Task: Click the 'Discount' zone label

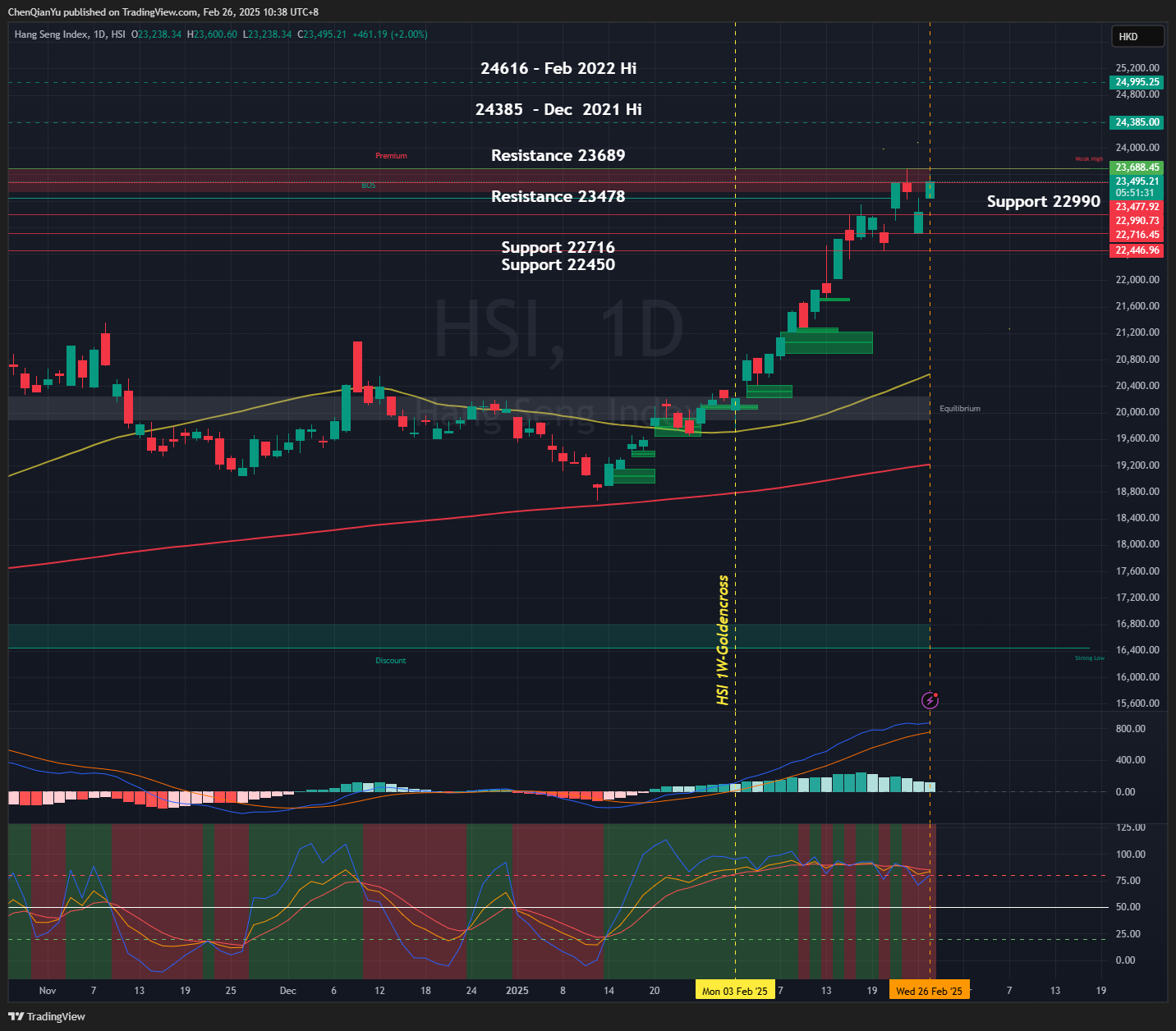Action: click(x=391, y=660)
